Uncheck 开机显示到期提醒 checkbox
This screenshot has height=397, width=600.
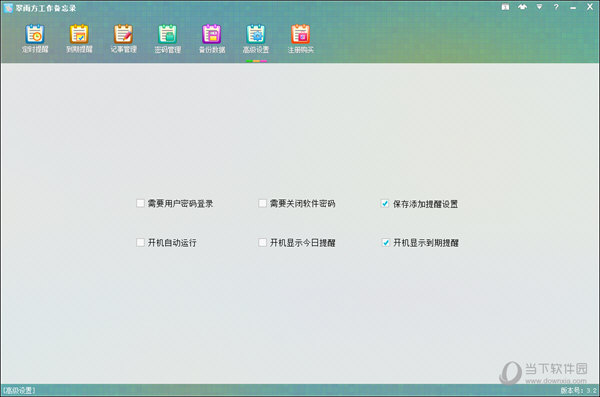pyautogui.click(x=386, y=242)
